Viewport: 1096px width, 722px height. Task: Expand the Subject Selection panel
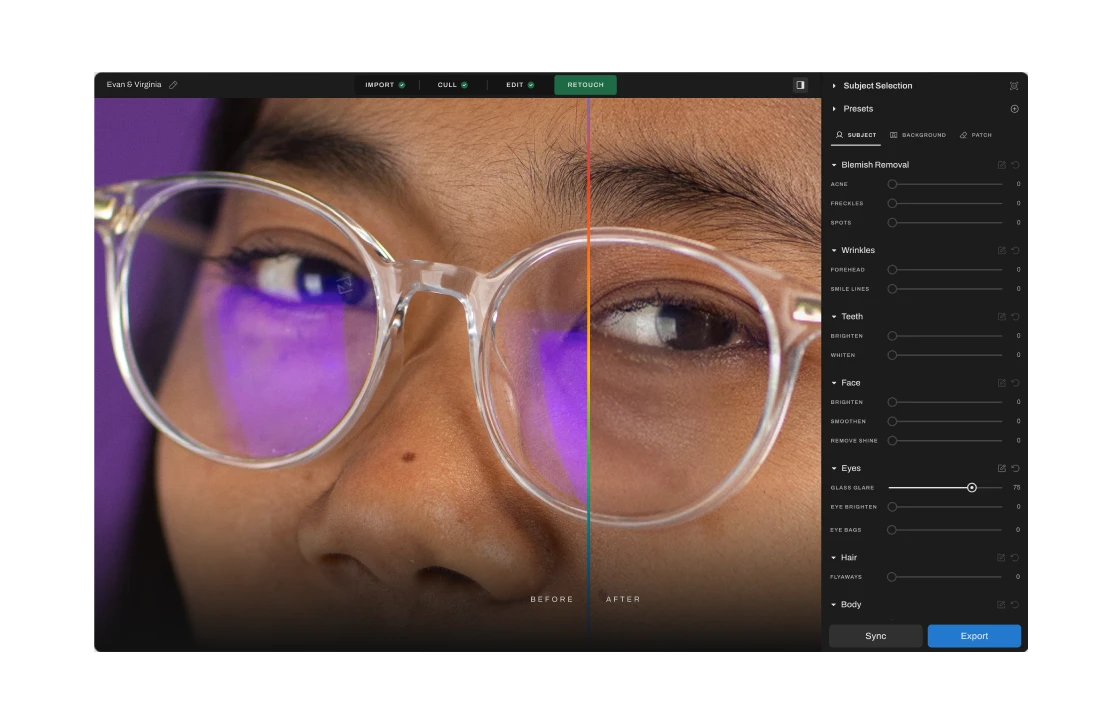835,86
